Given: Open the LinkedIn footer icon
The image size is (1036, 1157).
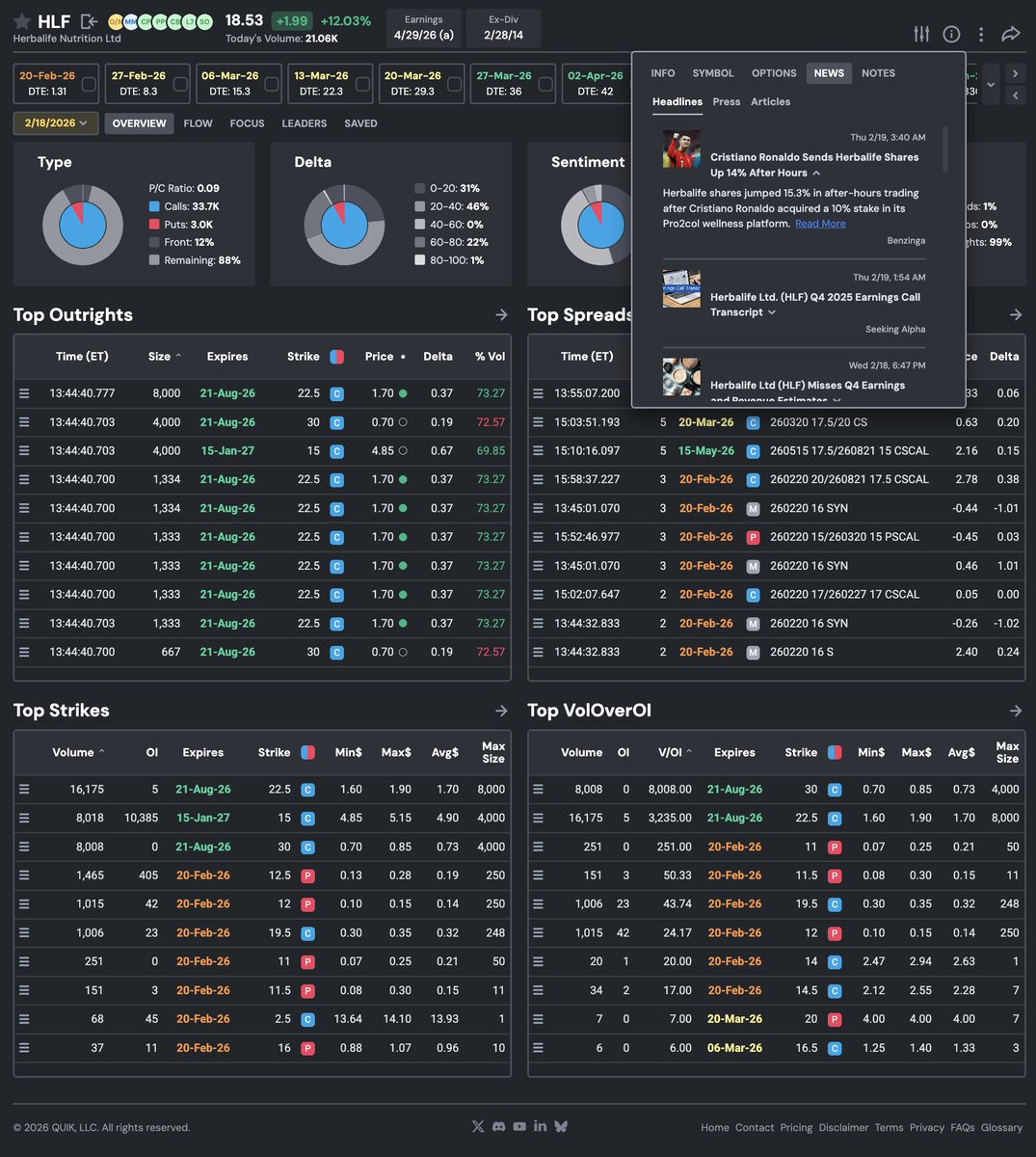Looking at the screenshot, I should pos(540,1126).
